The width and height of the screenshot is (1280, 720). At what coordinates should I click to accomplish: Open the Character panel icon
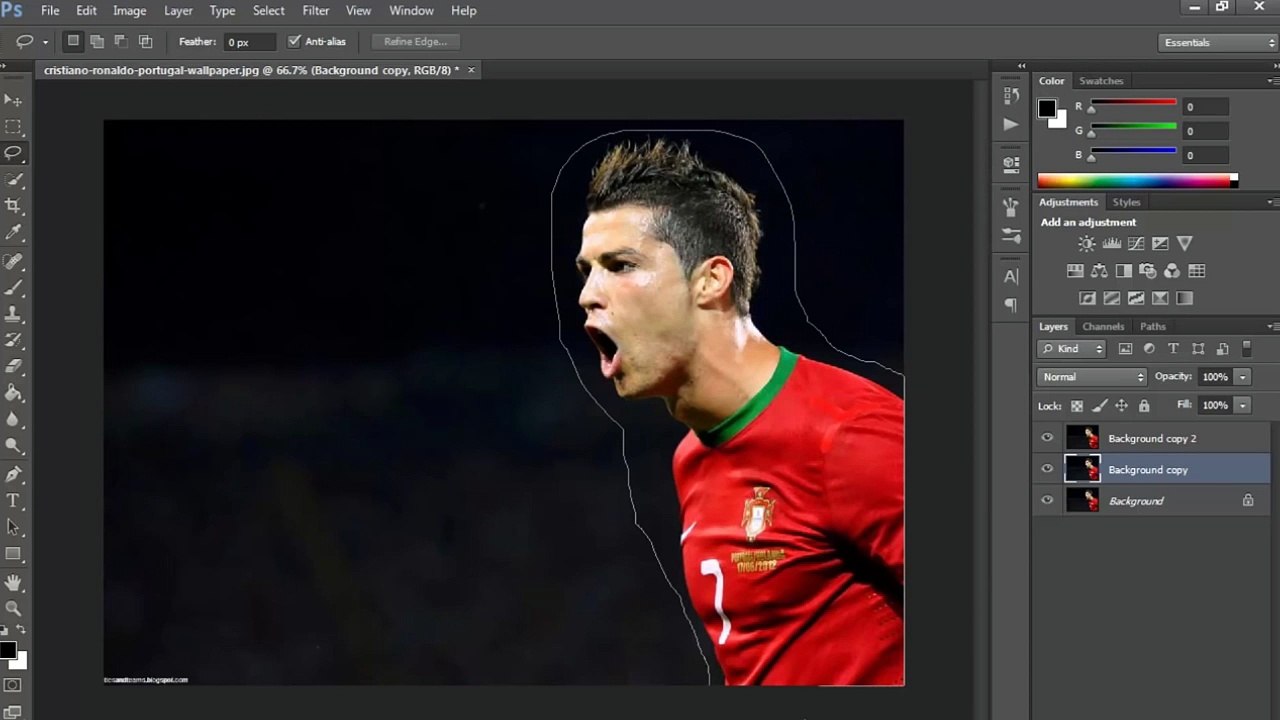pos(1011,277)
